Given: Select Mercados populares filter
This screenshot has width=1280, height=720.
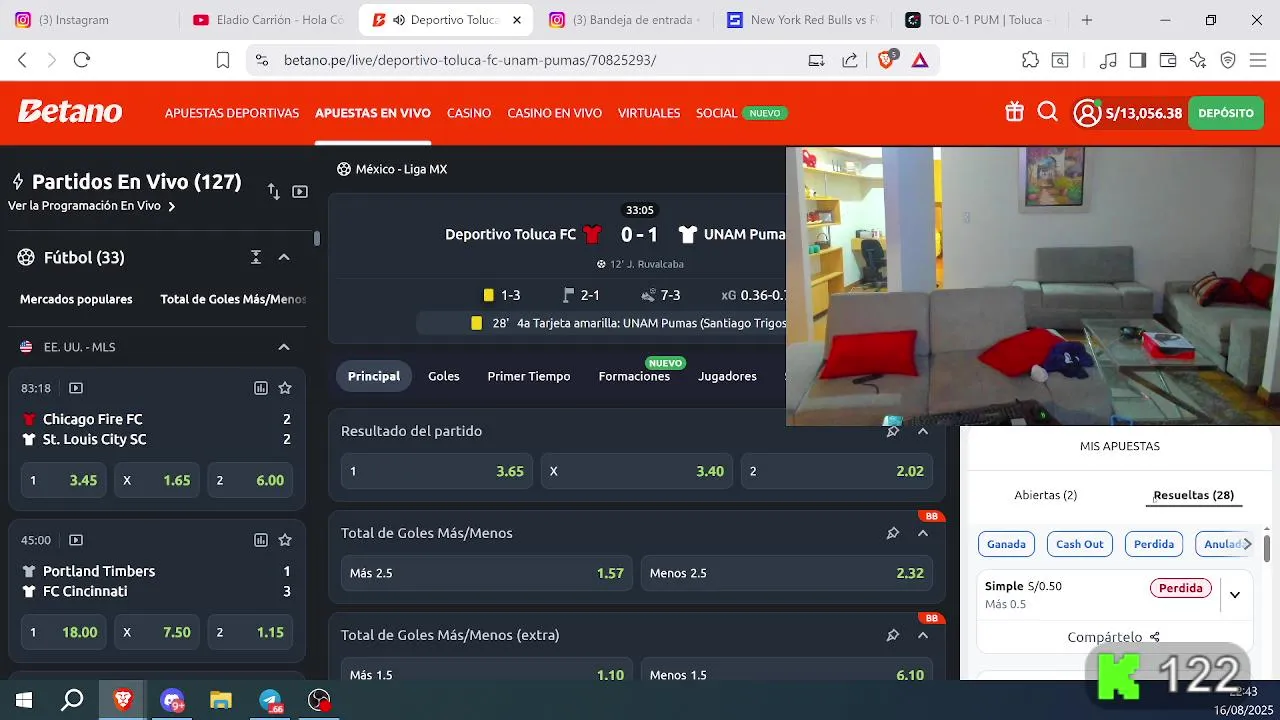Looking at the screenshot, I should pos(76,299).
